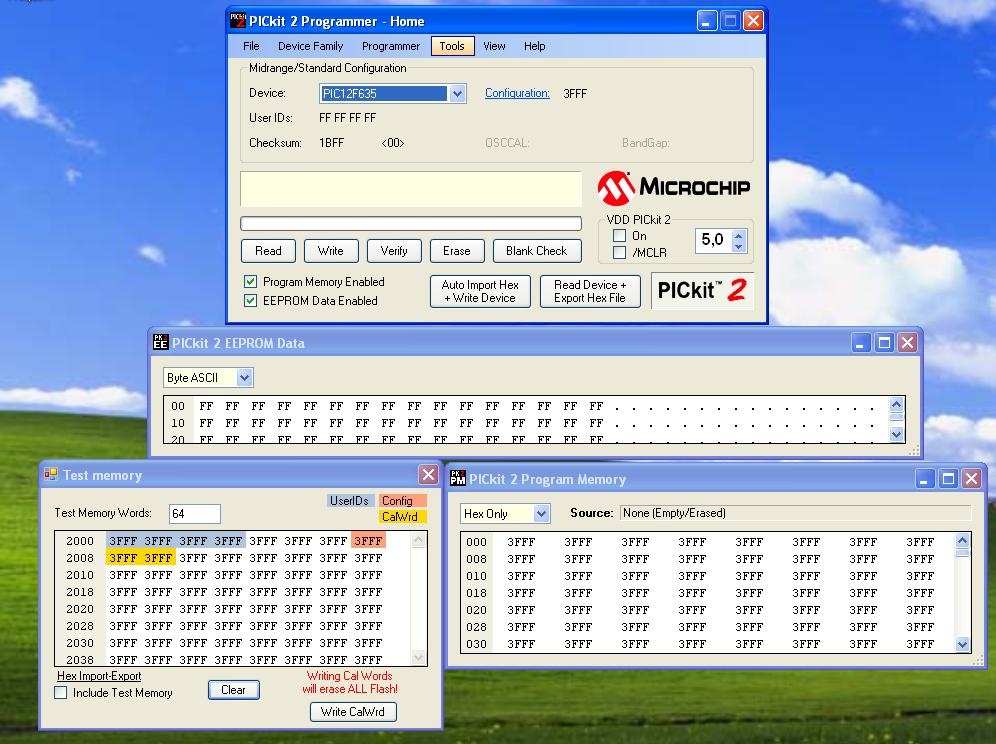Click the CalWrd color legend swatch
The height and width of the screenshot is (744, 996).
[402, 517]
